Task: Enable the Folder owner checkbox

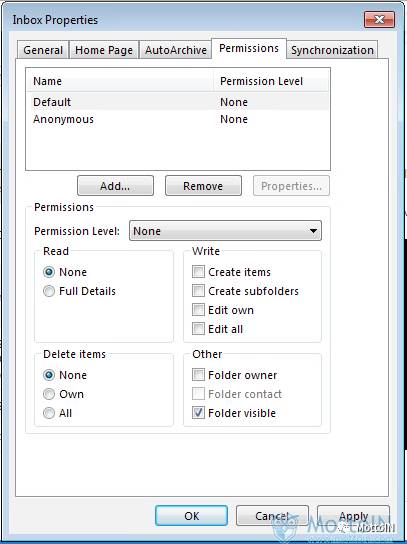Action: (x=198, y=375)
